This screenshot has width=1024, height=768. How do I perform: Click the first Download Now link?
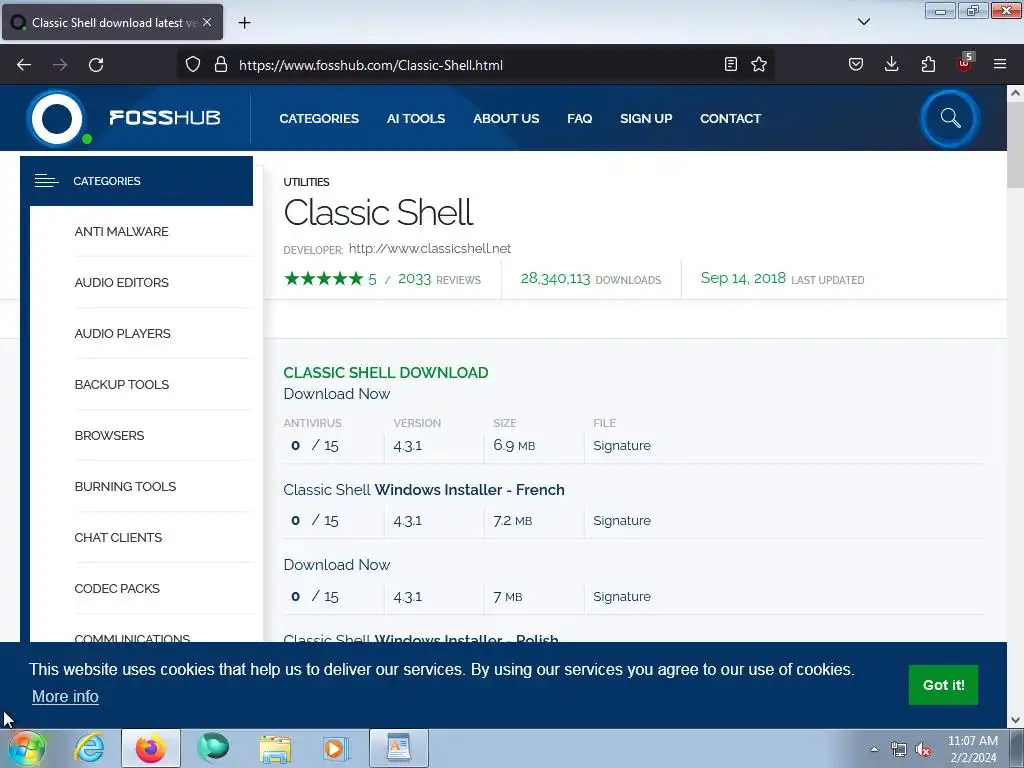click(x=336, y=394)
